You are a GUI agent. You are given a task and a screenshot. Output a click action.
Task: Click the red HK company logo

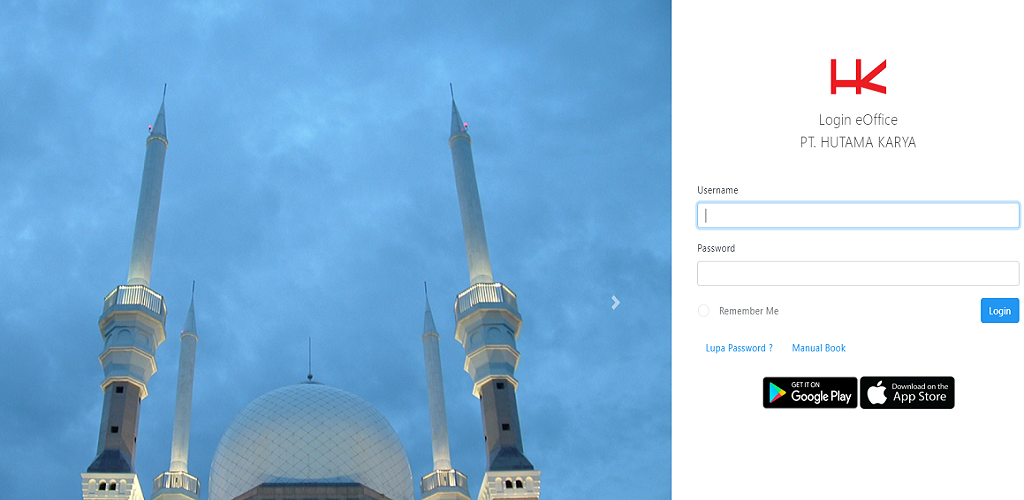click(x=858, y=77)
